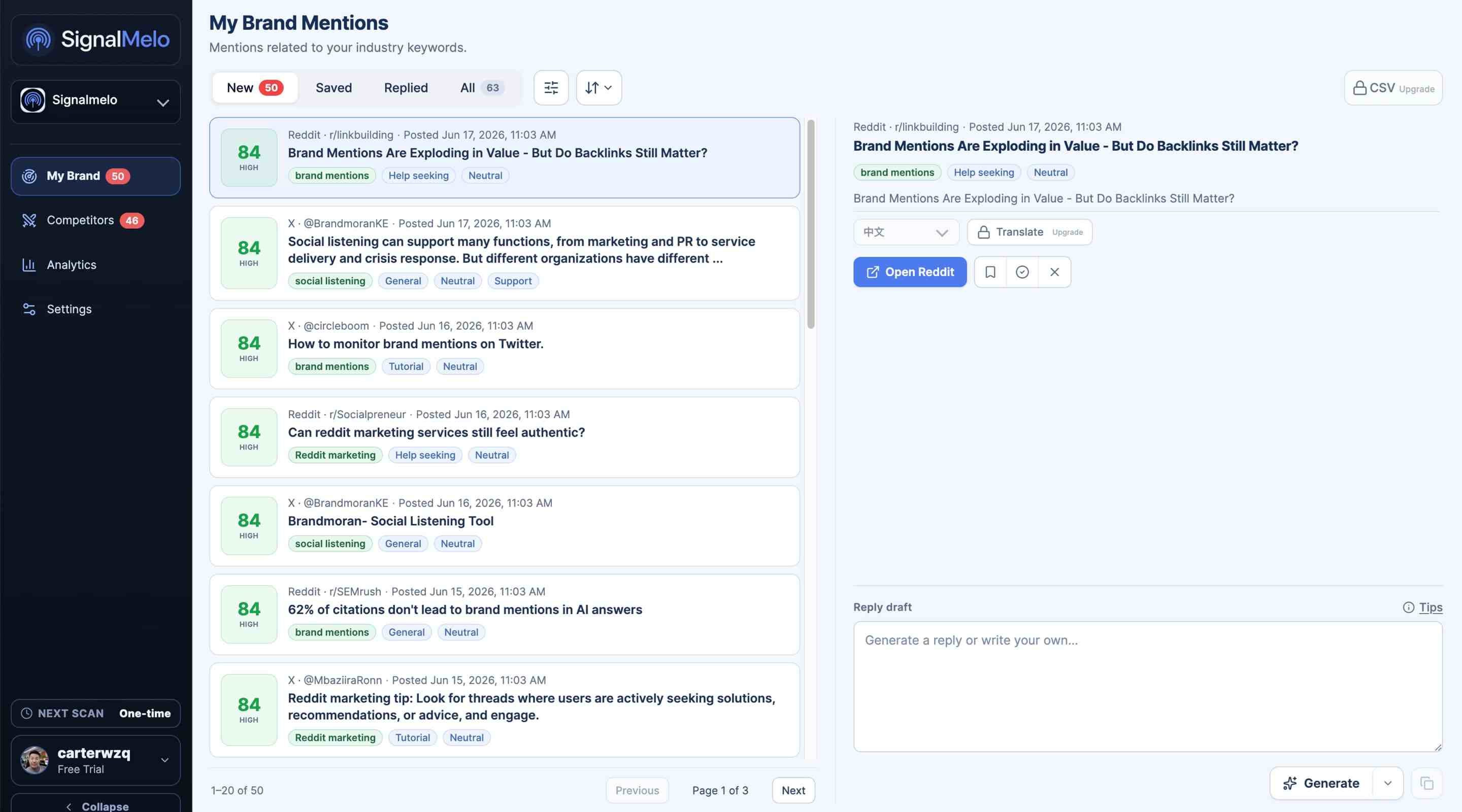Click the 1–20 of 50 results count
Viewport: 1462px width, 812px height.
237,791
